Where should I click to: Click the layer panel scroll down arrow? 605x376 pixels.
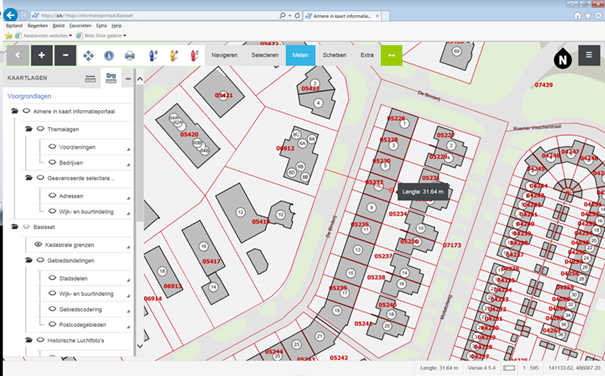[140, 346]
